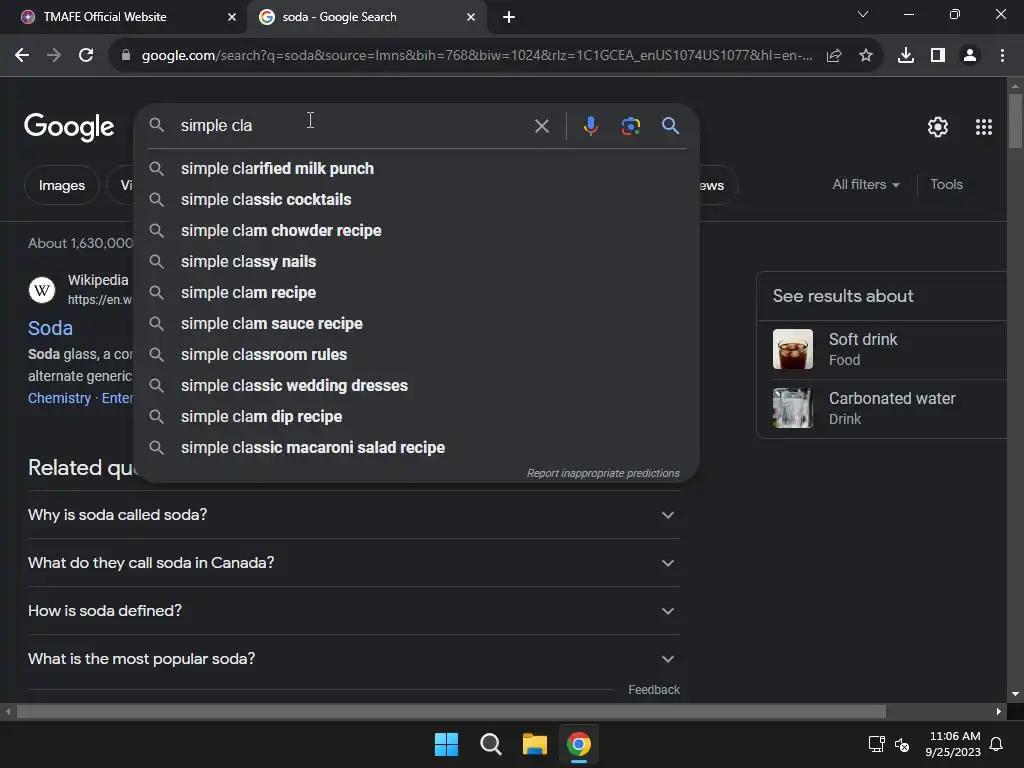The height and width of the screenshot is (768, 1024).
Task: Click the Feedback link below related questions
Action: (x=654, y=690)
